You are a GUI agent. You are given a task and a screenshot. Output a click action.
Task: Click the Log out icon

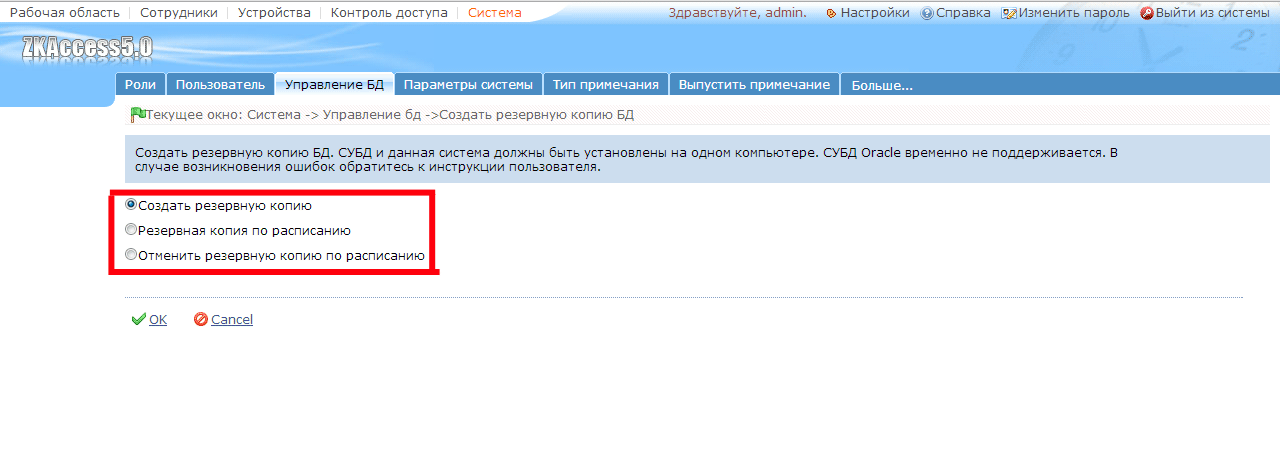pyautogui.click(x=1147, y=13)
